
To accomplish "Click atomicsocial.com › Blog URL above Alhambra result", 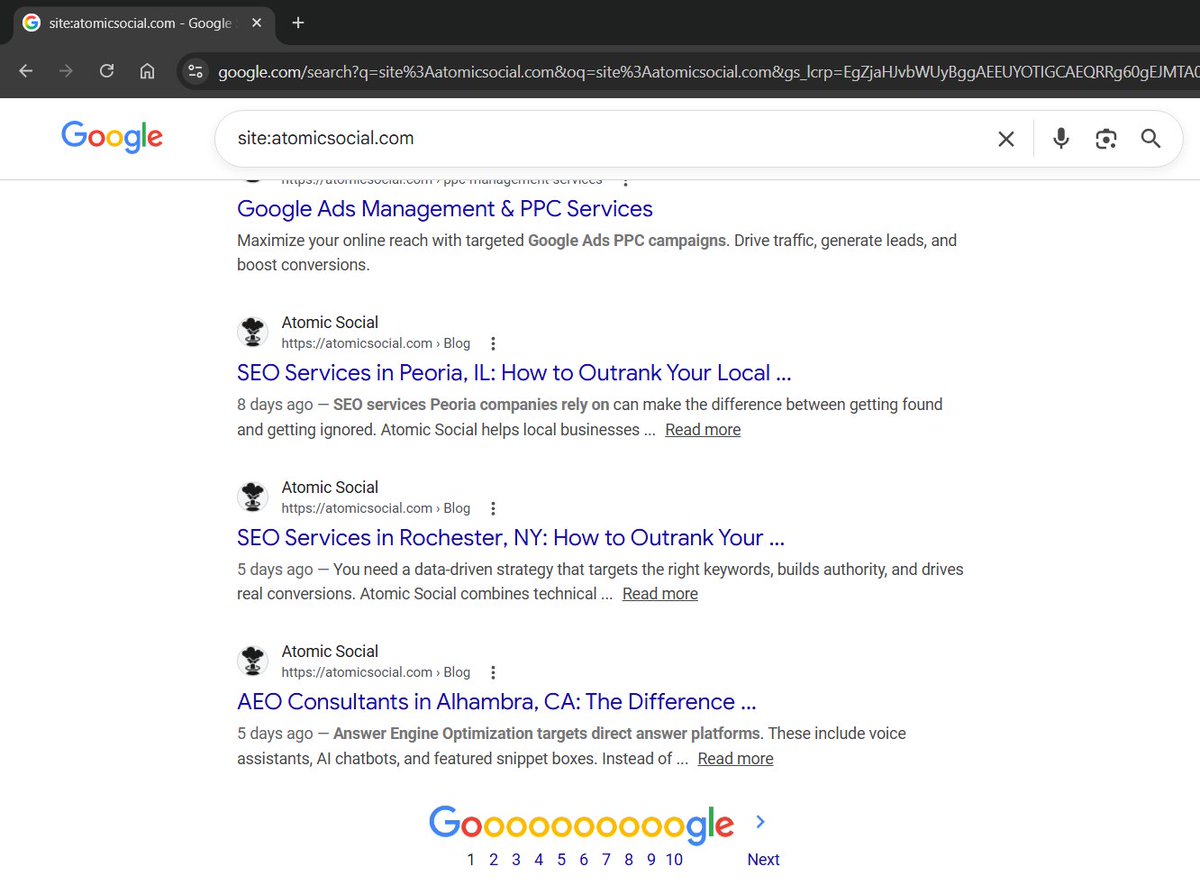I will tap(376, 672).
